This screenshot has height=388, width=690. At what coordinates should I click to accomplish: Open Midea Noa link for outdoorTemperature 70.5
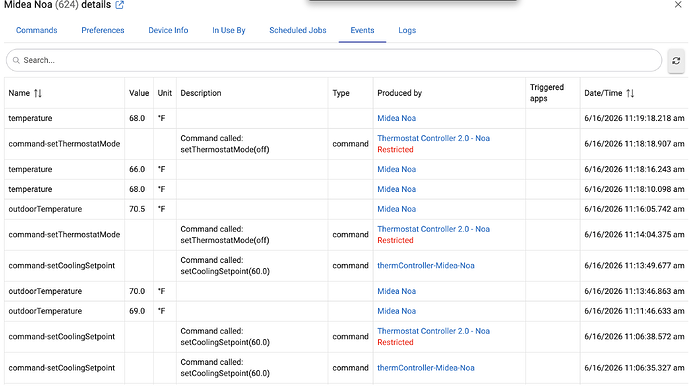[396, 209]
